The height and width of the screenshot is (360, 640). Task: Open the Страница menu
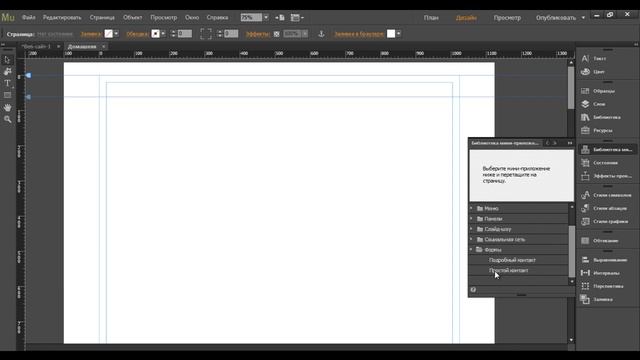tap(102, 18)
